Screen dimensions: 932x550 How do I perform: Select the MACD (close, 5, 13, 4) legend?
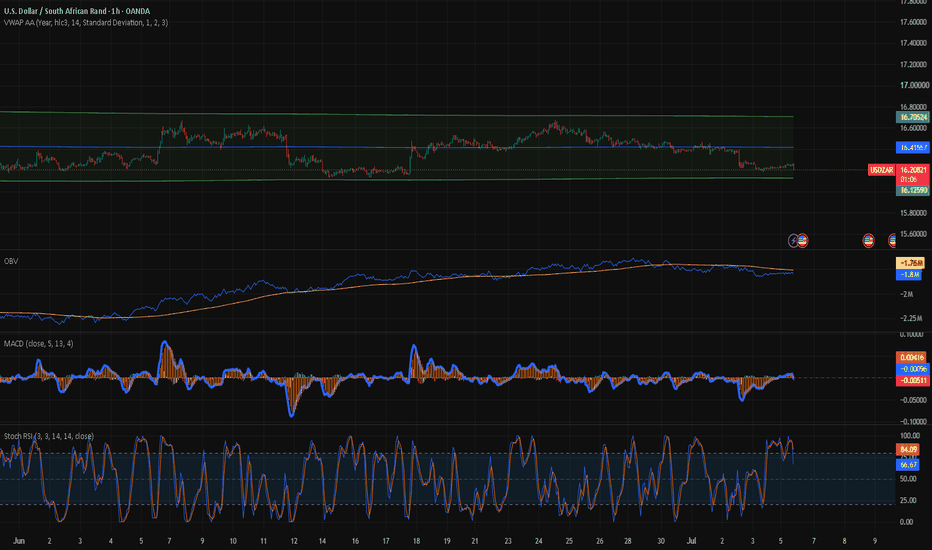click(x=39, y=344)
